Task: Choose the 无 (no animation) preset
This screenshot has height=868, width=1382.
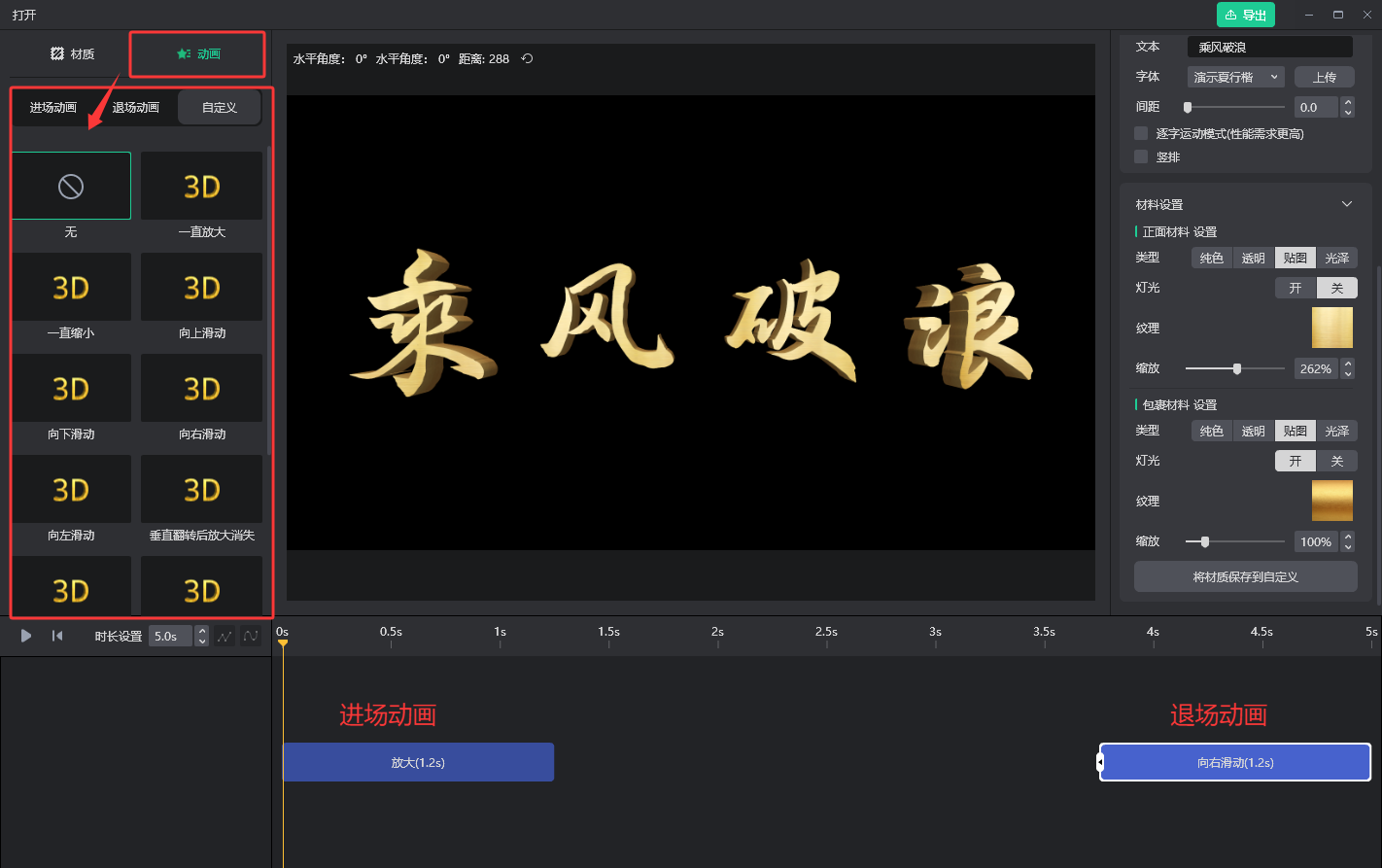Action: (71, 186)
